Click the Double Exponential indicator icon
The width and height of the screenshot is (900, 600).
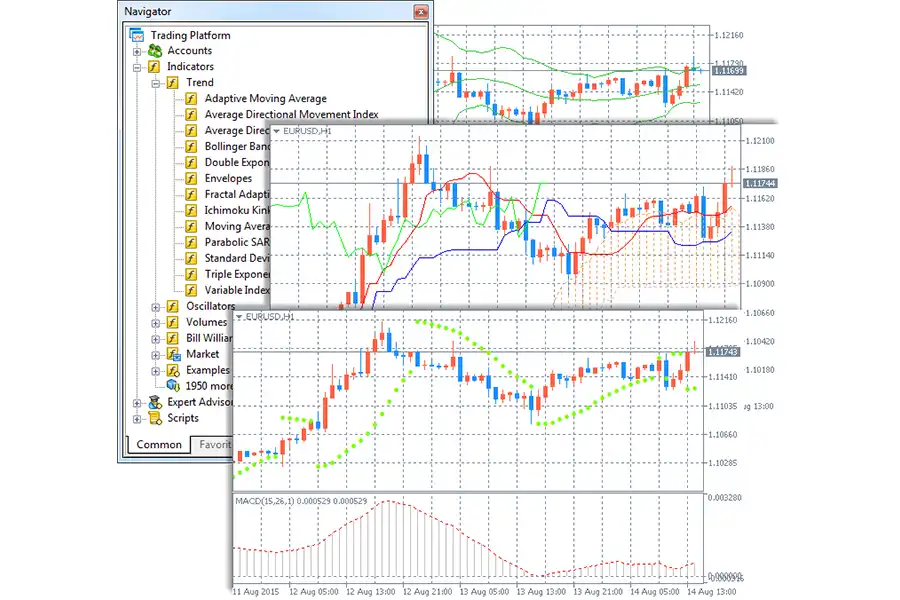pyautogui.click(x=191, y=162)
